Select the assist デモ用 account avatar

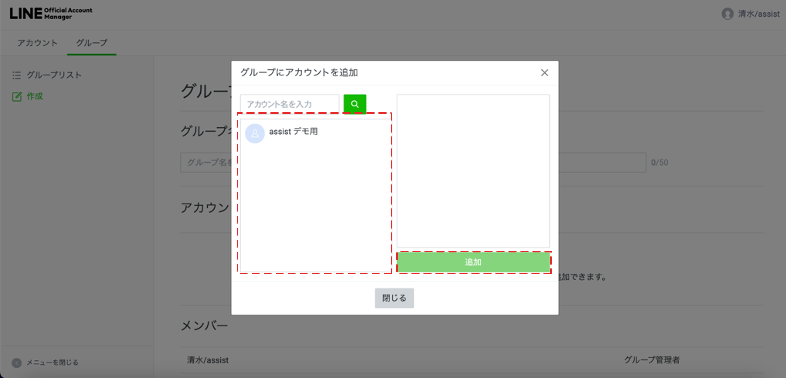pos(255,133)
